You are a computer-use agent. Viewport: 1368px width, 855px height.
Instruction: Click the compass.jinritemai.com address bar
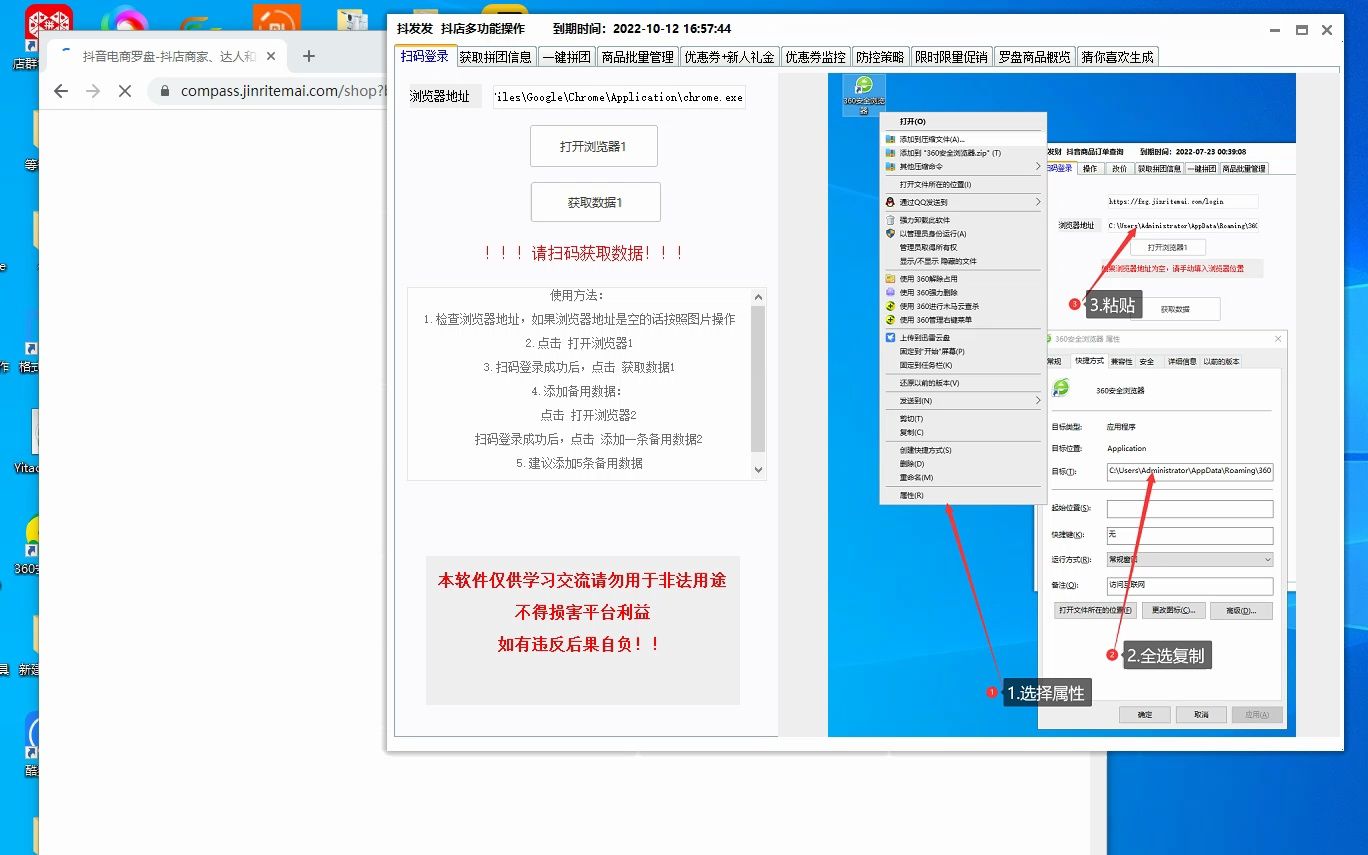point(267,91)
